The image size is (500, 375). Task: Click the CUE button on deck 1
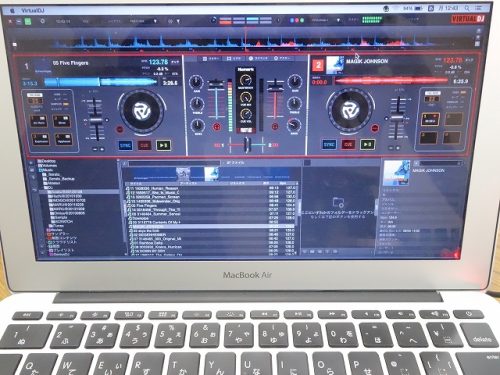click(144, 146)
